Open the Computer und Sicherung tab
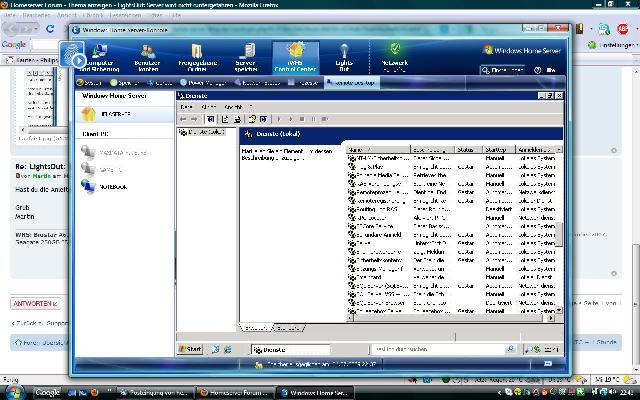640x400 pixels. point(99,57)
